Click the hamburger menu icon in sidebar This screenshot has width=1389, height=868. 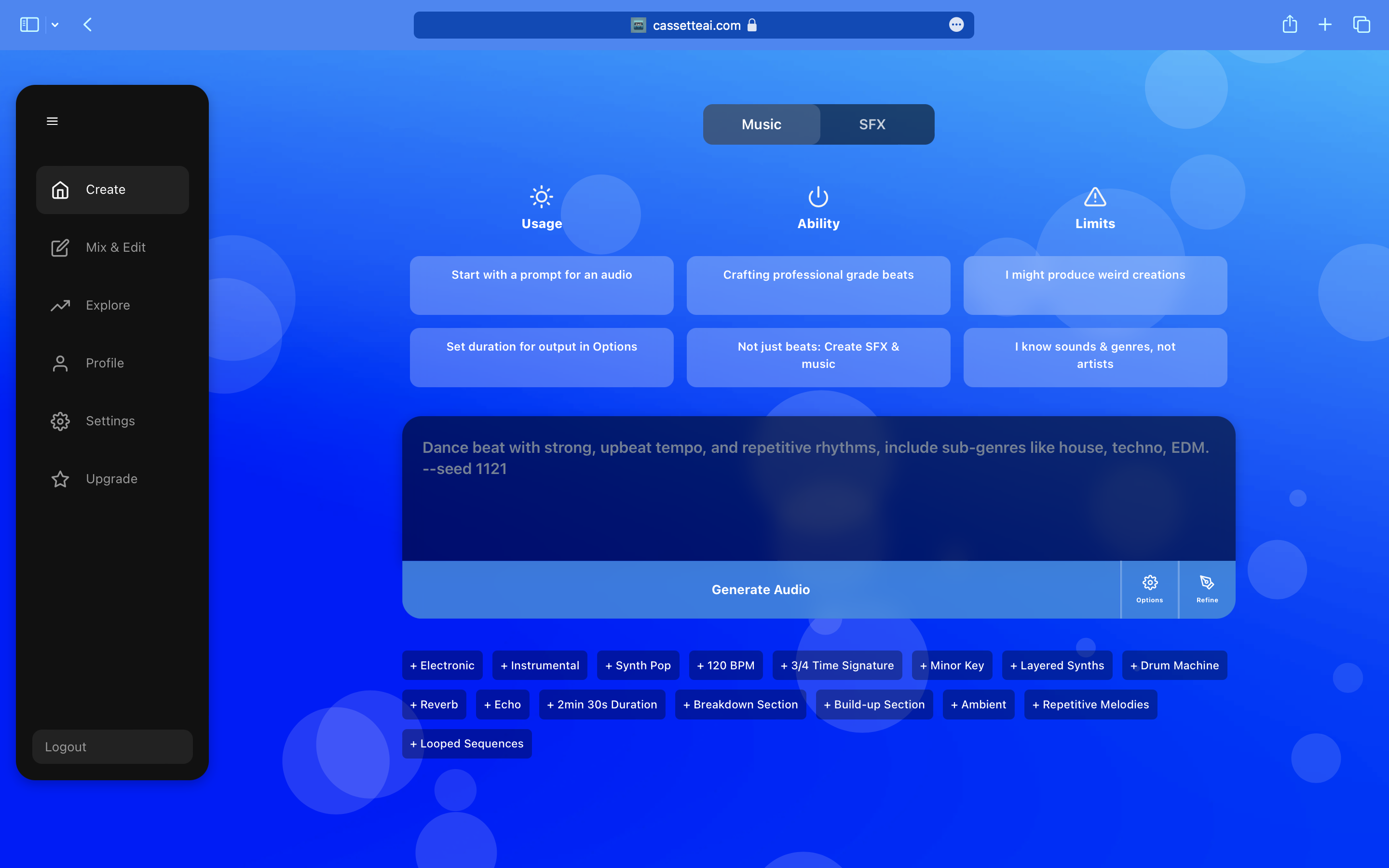[x=52, y=121]
